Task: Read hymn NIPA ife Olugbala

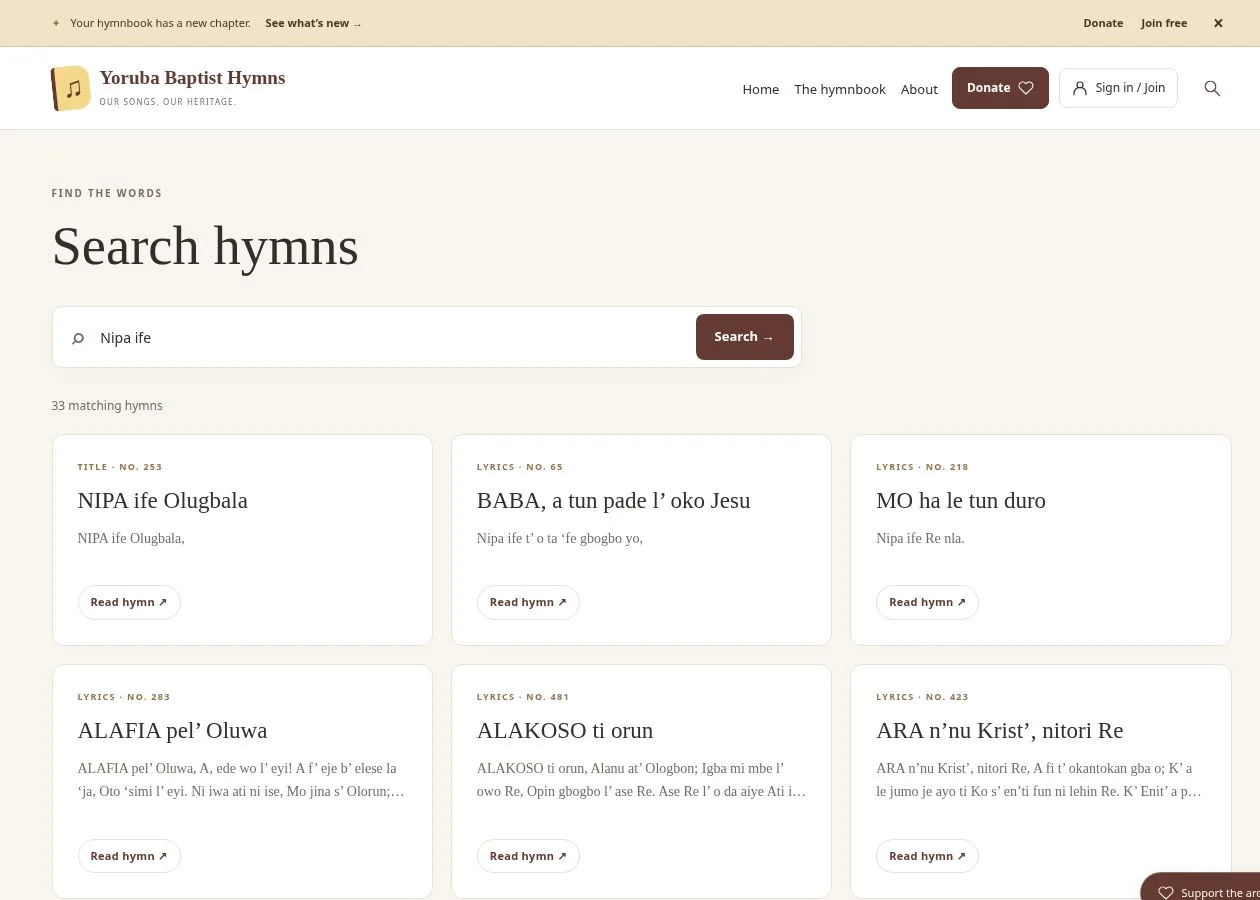Action: click(129, 602)
